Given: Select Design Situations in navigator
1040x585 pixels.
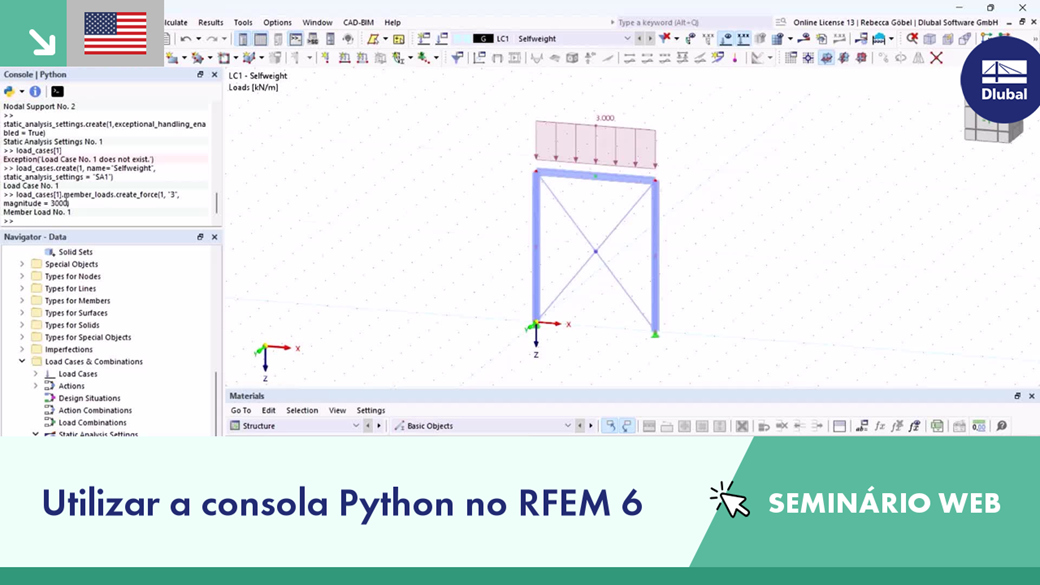Looking at the screenshot, I should tap(89, 398).
